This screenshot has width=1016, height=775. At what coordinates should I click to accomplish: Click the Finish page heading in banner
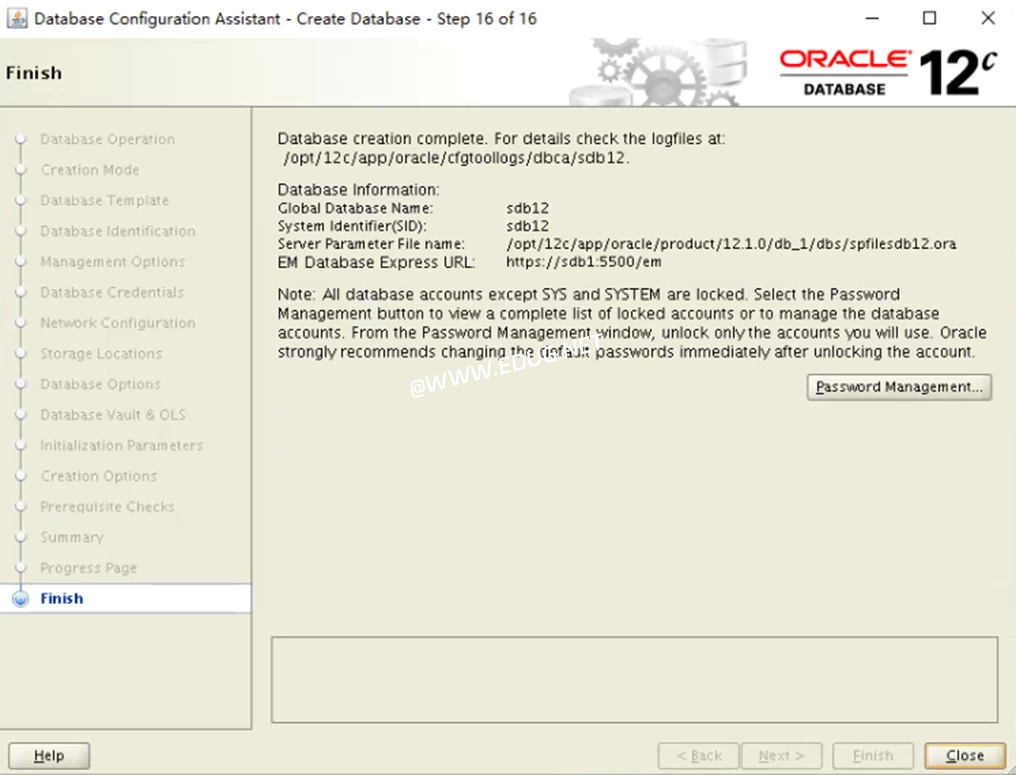click(34, 73)
